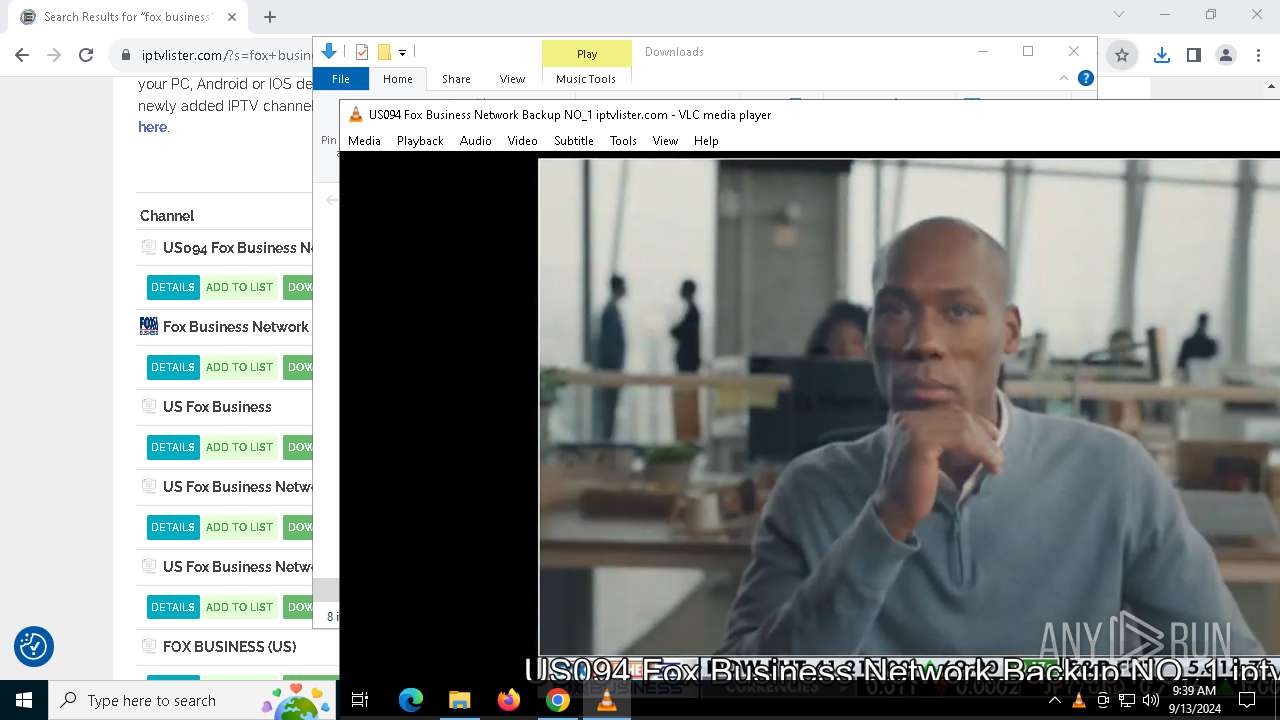1280x720 pixels.
Task: Open volume control in system tray
Action: [x=1151, y=701]
